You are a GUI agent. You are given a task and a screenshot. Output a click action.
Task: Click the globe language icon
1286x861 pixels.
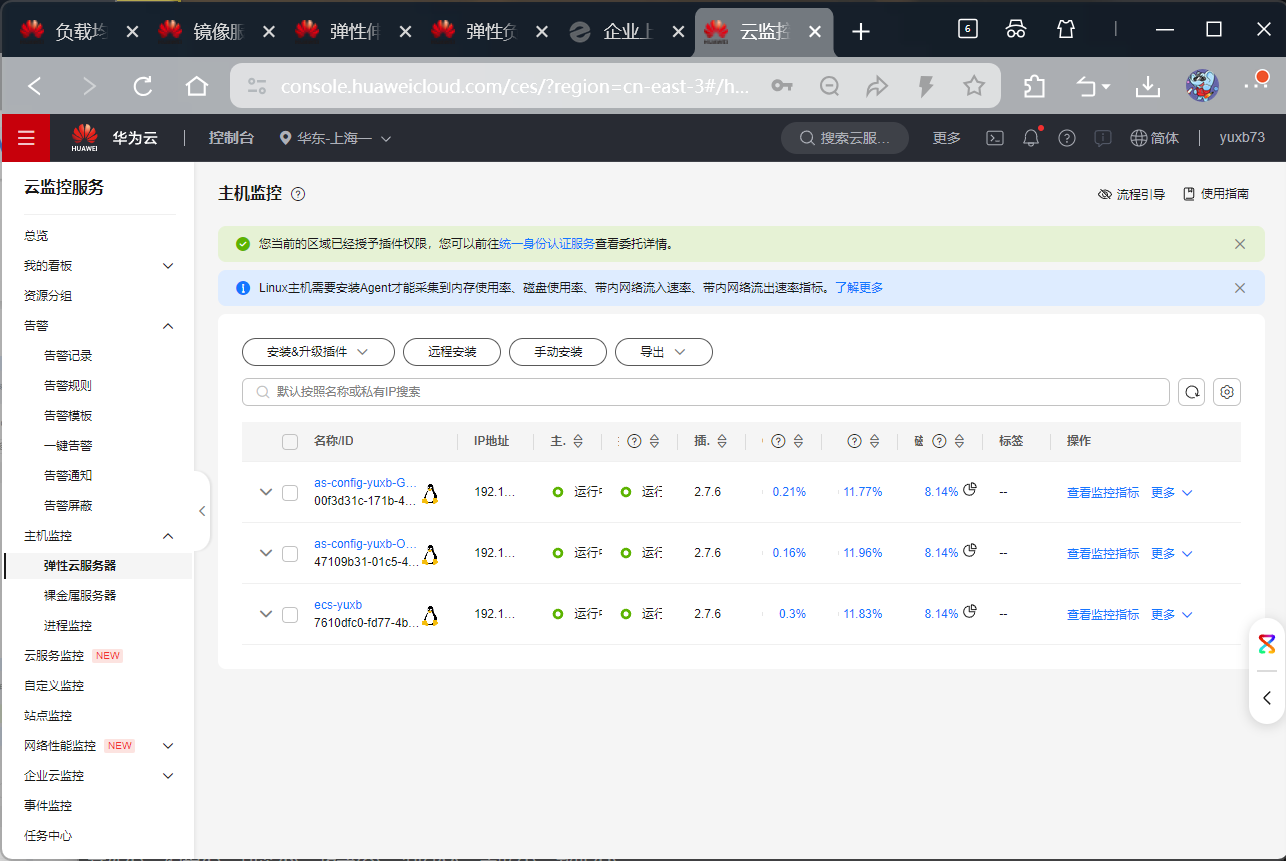pos(1138,138)
